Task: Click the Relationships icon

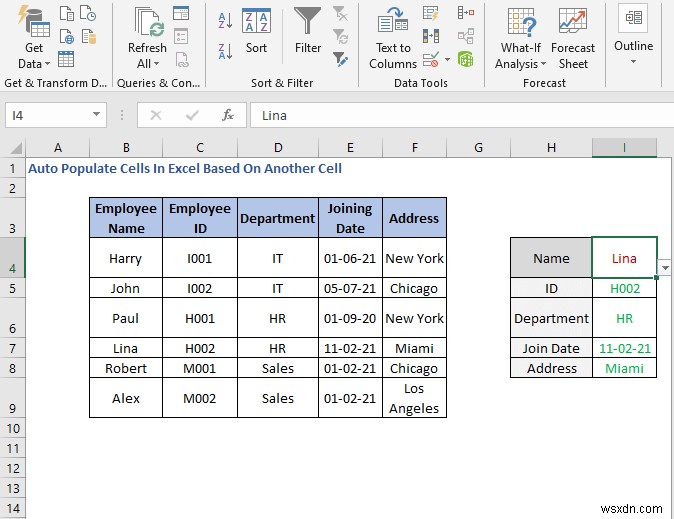Action: [466, 36]
